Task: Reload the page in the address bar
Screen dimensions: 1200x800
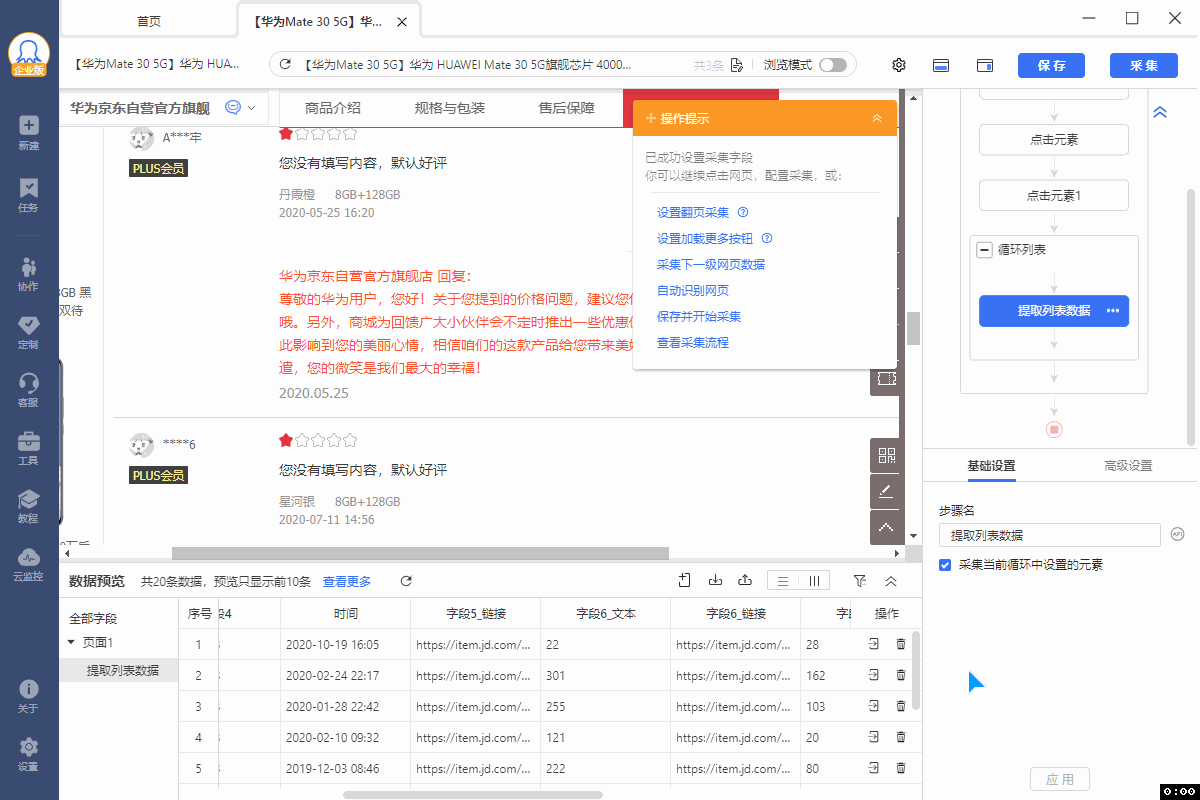Action: (285, 65)
